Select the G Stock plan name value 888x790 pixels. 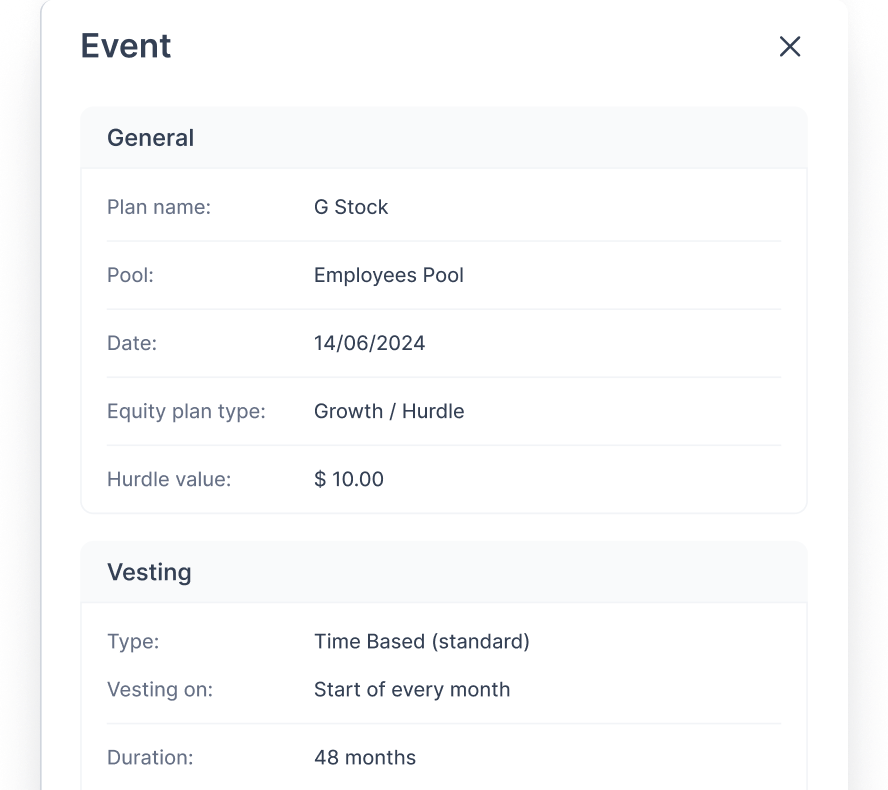pyautogui.click(x=351, y=207)
